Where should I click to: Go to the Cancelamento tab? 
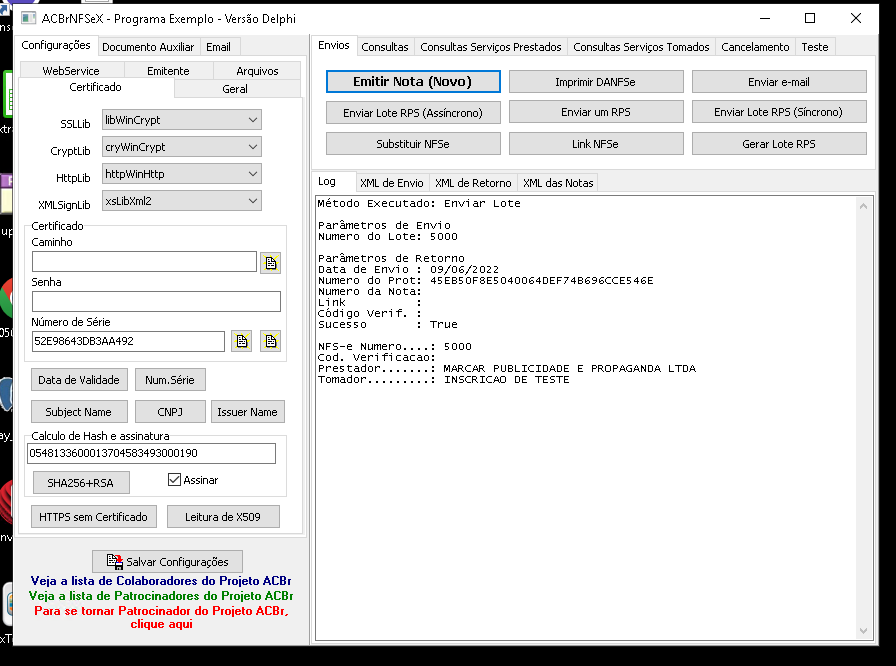point(755,47)
